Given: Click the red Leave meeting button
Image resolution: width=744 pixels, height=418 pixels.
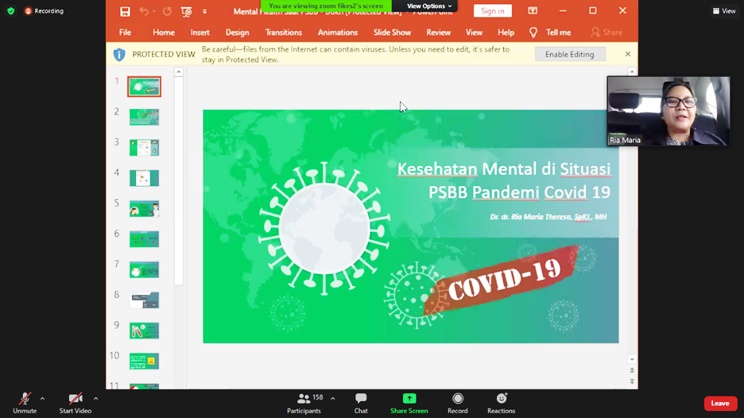Looking at the screenshot, I should coord(720,403).
